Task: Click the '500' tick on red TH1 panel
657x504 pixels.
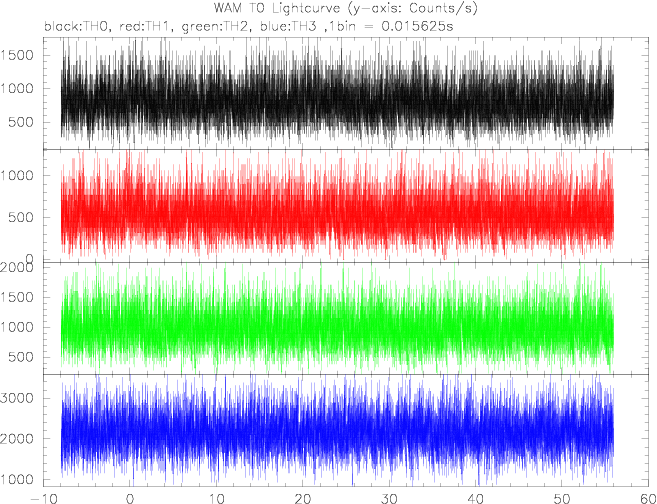Action: 22,217
